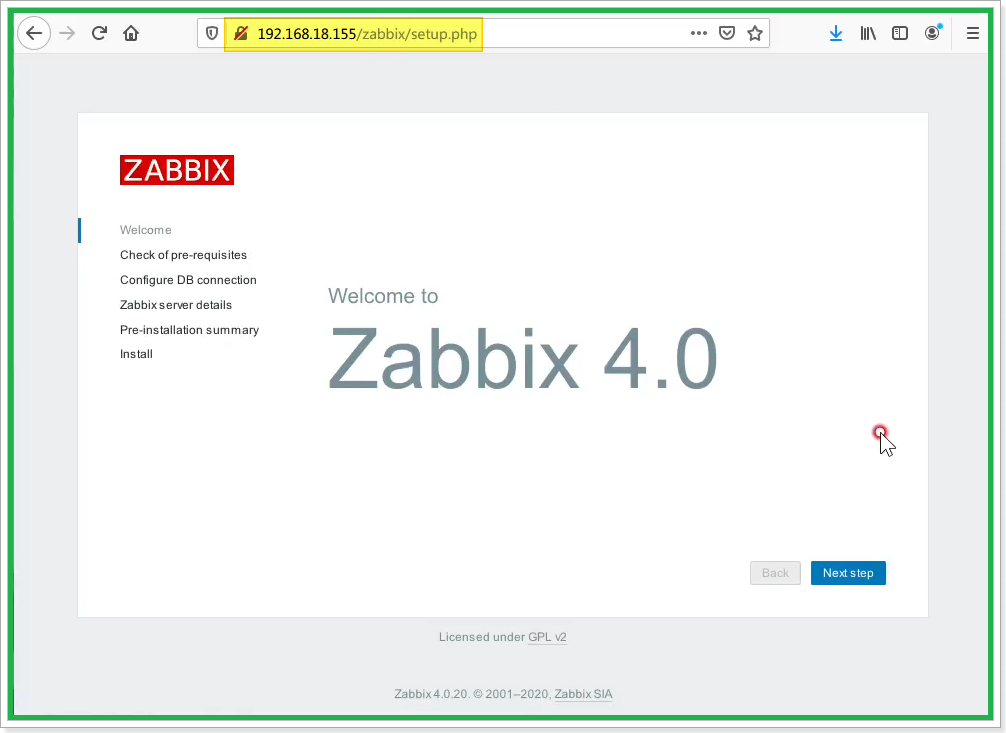The image size is (1006, 733).
Task: Click the 'Licensed under' footer text
Action: pyautogui.click(x=482, y=637)
